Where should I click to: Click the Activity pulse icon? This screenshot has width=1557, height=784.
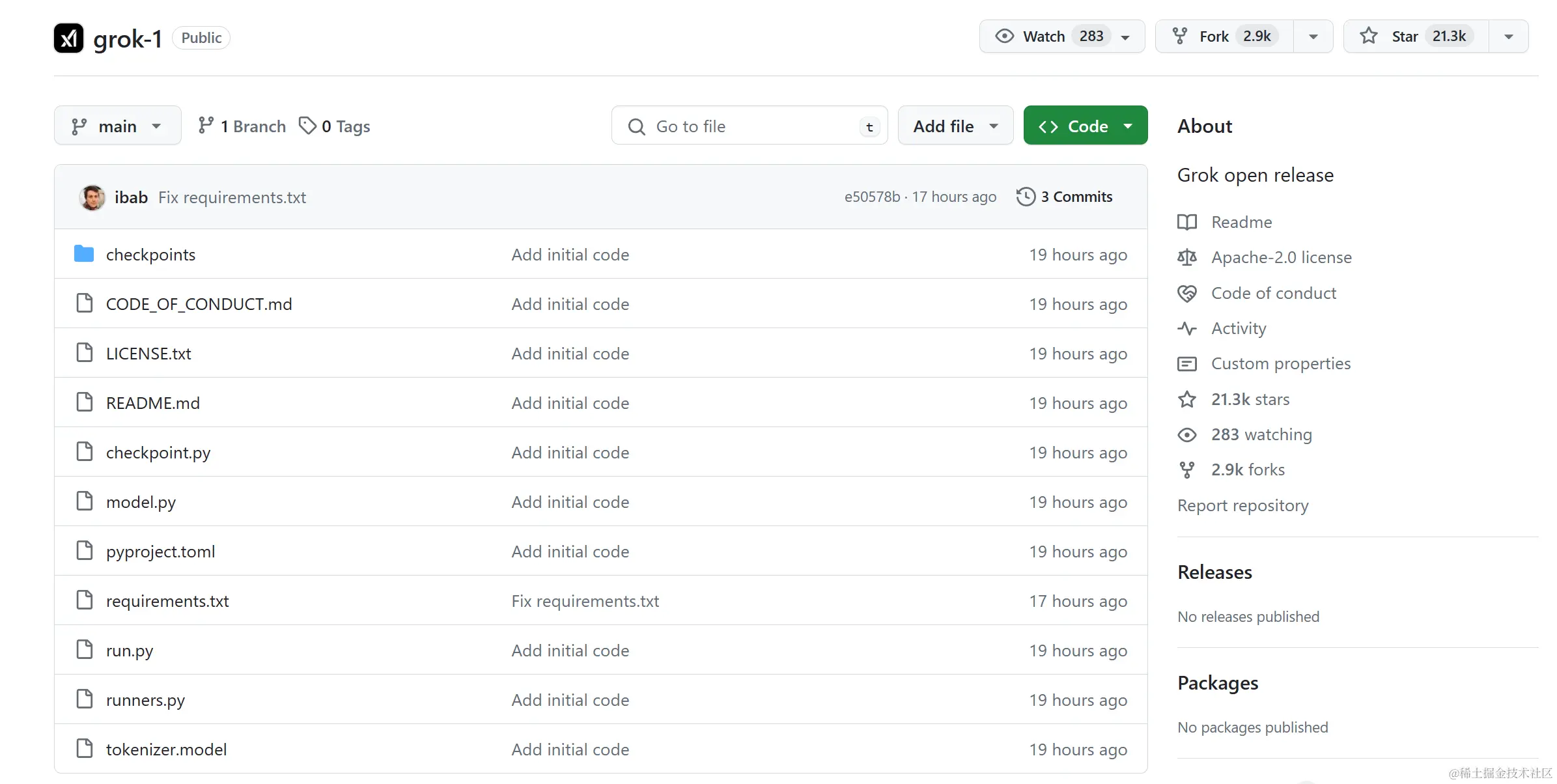1186,328
